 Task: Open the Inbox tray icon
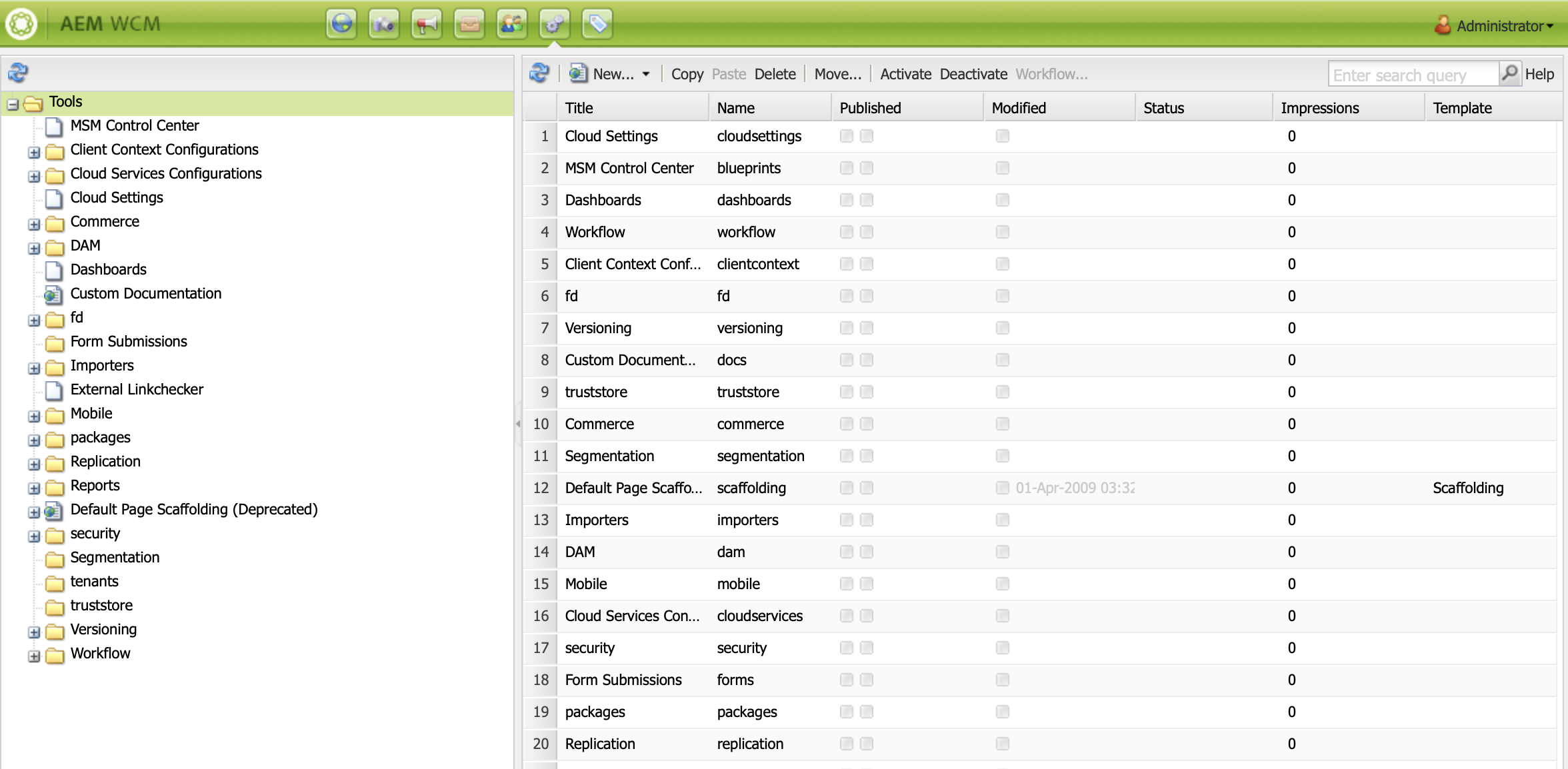(x=469, y=25)
